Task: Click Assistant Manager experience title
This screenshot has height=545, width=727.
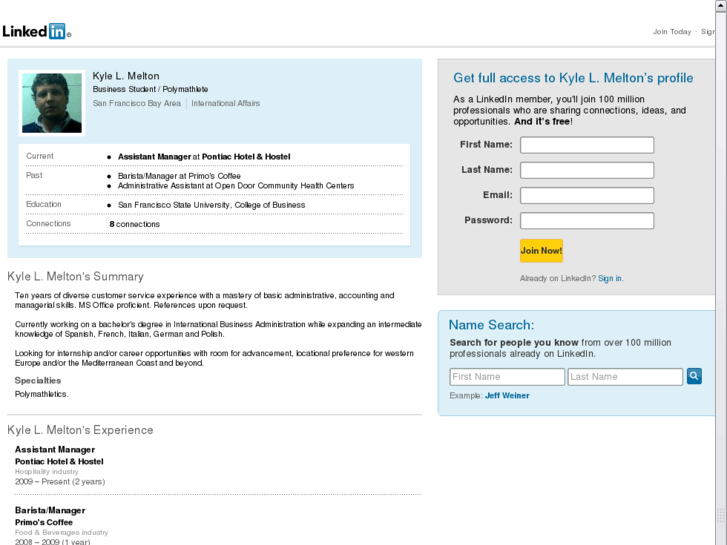Action: [55, 449]
